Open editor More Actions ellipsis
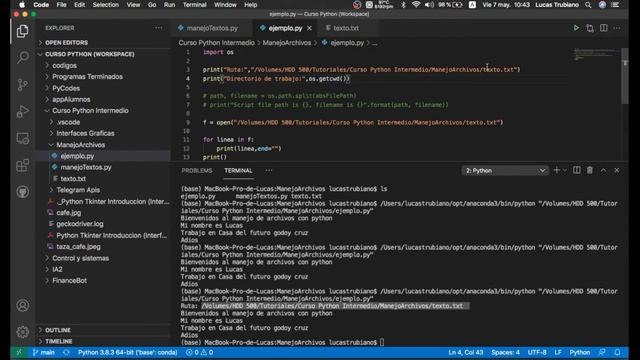The width and height of the screenshot is (640, 360). pos(617,28)
